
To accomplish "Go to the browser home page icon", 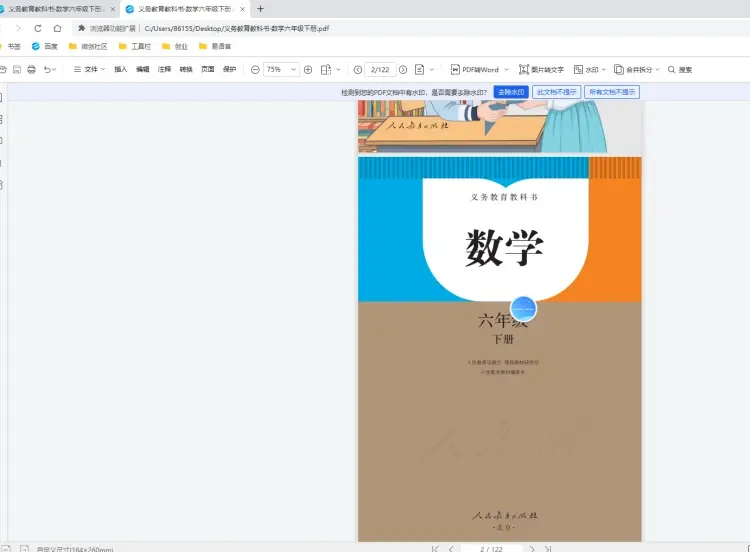I will pos(57,28).
